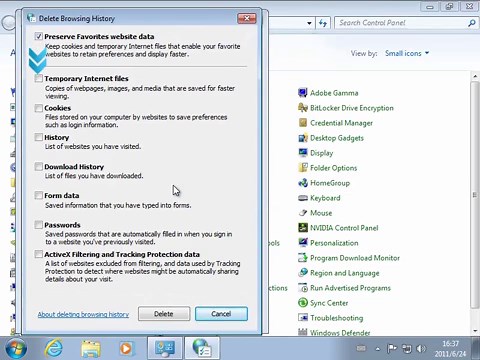Image resolution: width=480 pixels, height=360 pixels.
Task: Click the Delete button
Action: (x=164, y=314)
